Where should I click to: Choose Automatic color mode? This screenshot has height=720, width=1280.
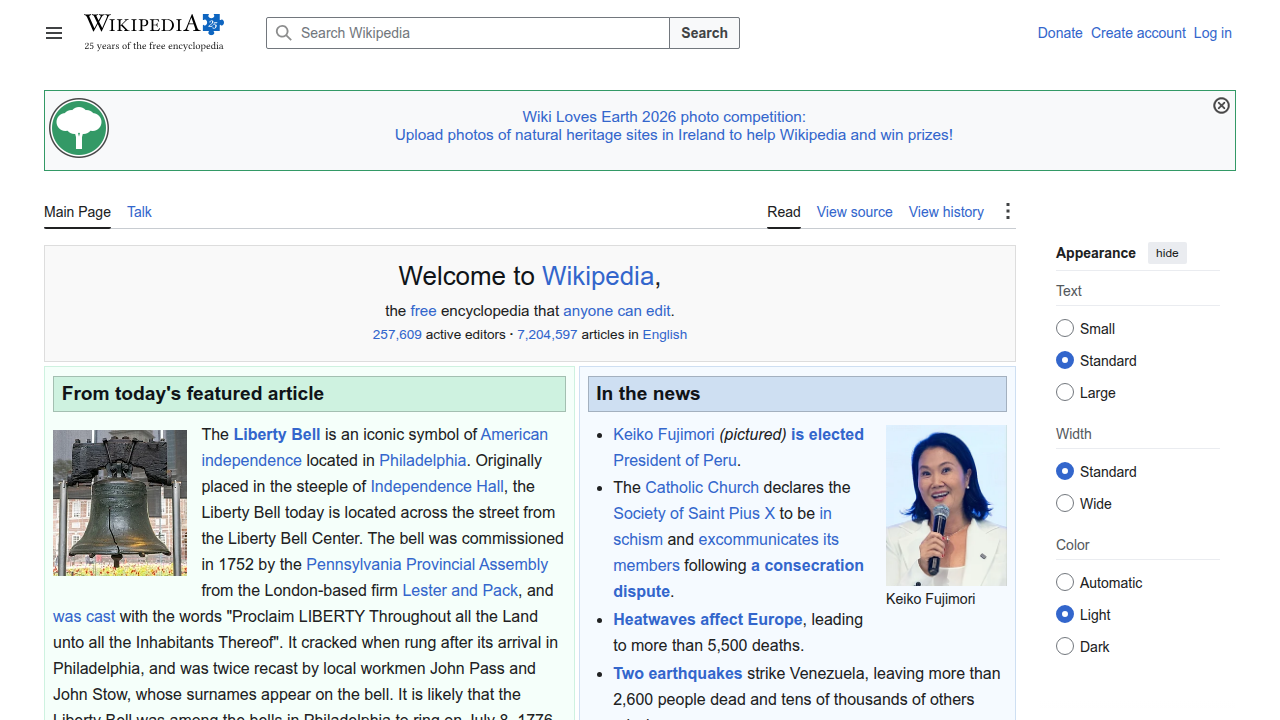[x=1065, y=582]
